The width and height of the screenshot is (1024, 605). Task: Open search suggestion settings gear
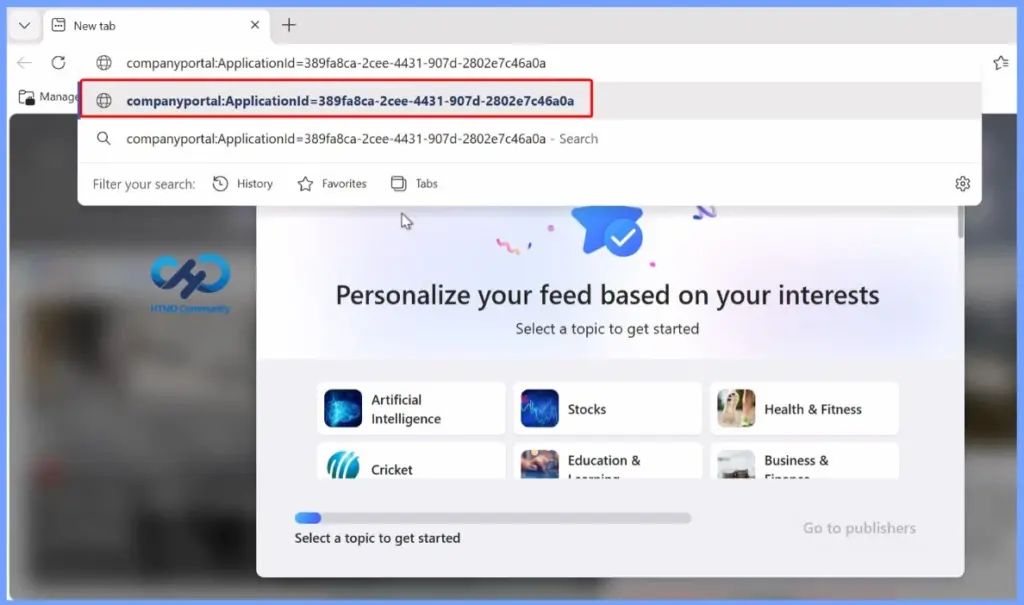point(962,184)
